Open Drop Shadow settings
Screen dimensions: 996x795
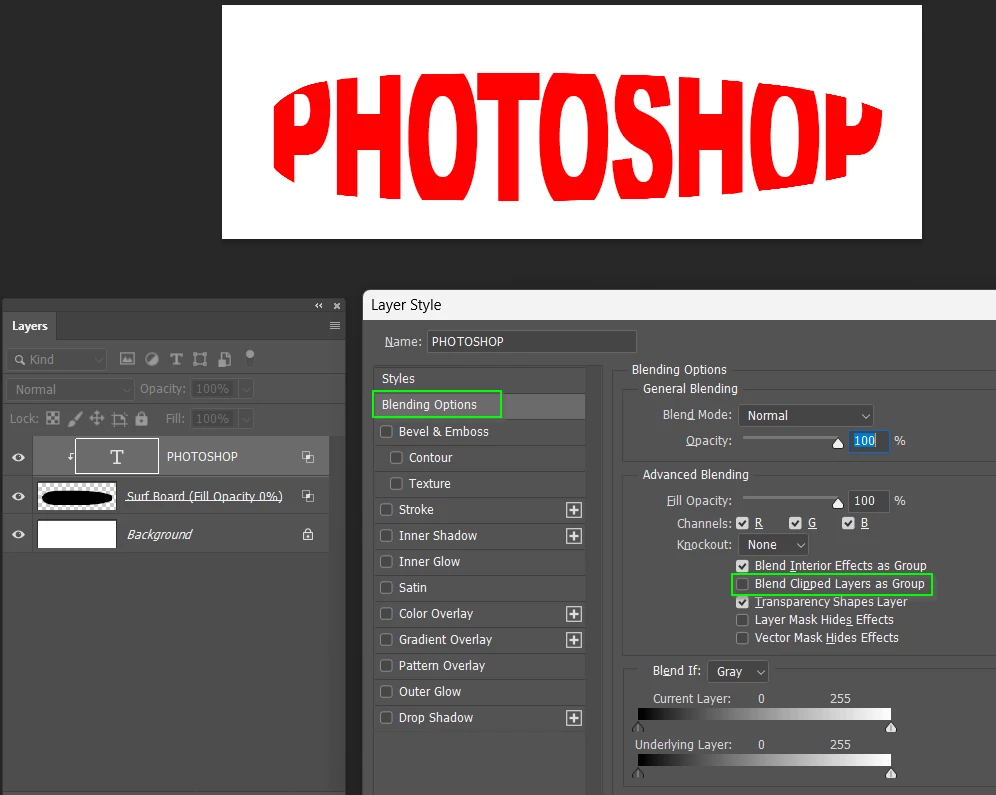point(436,718)
